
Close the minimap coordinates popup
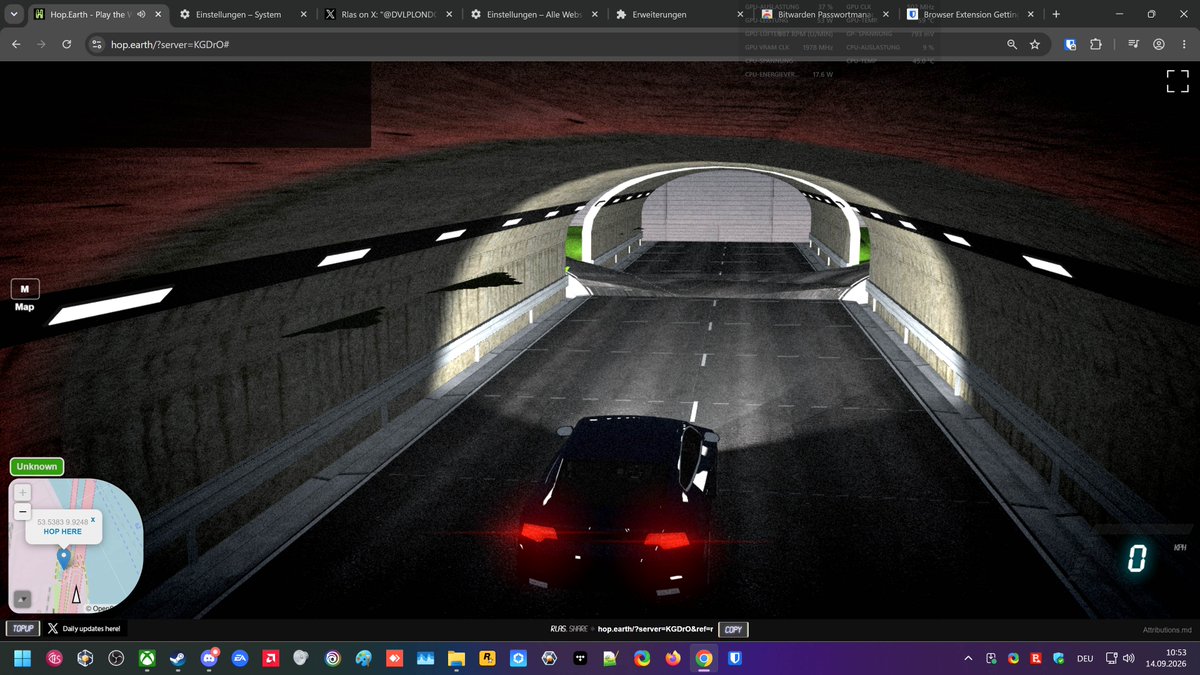[93, 520]
